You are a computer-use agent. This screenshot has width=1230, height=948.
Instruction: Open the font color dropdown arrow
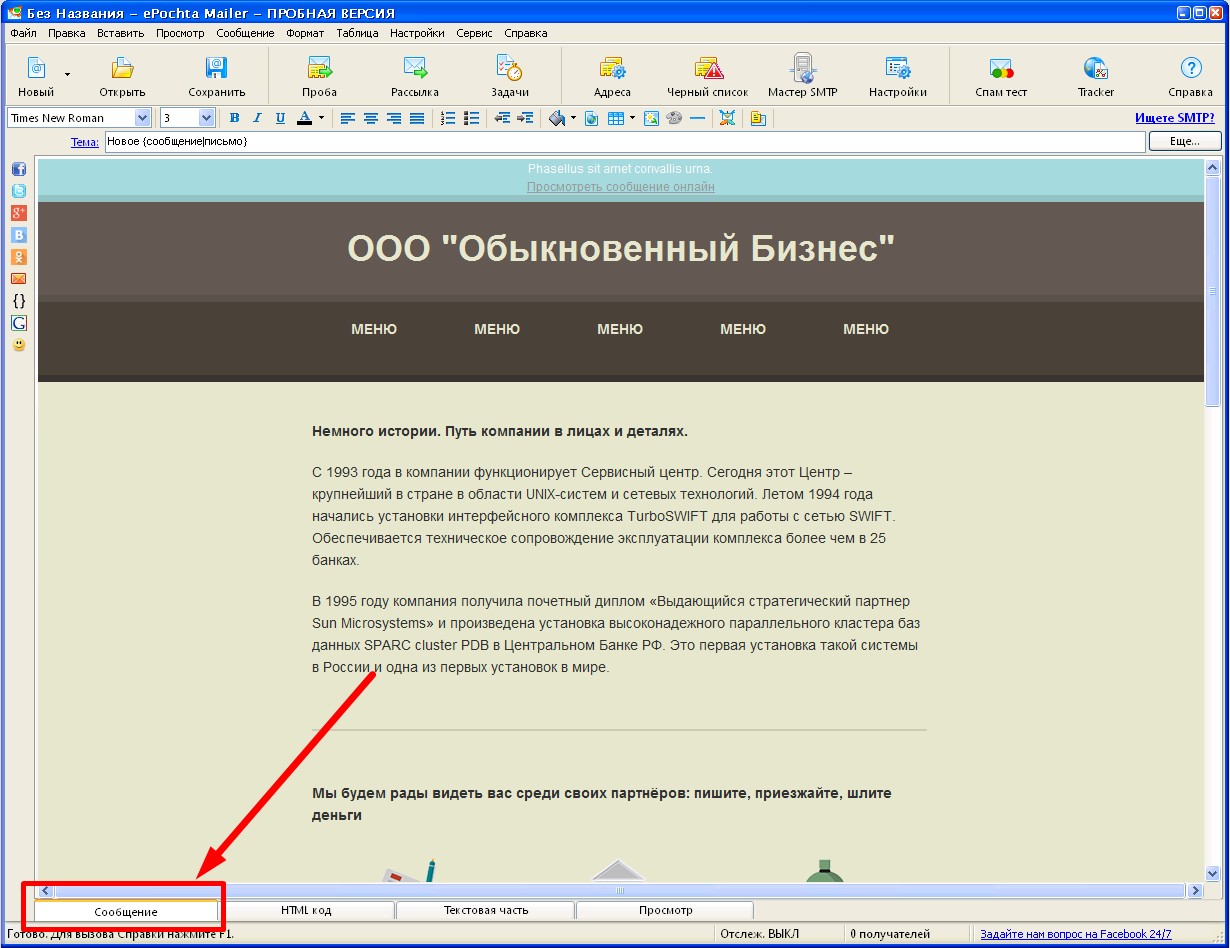point(321,118)
